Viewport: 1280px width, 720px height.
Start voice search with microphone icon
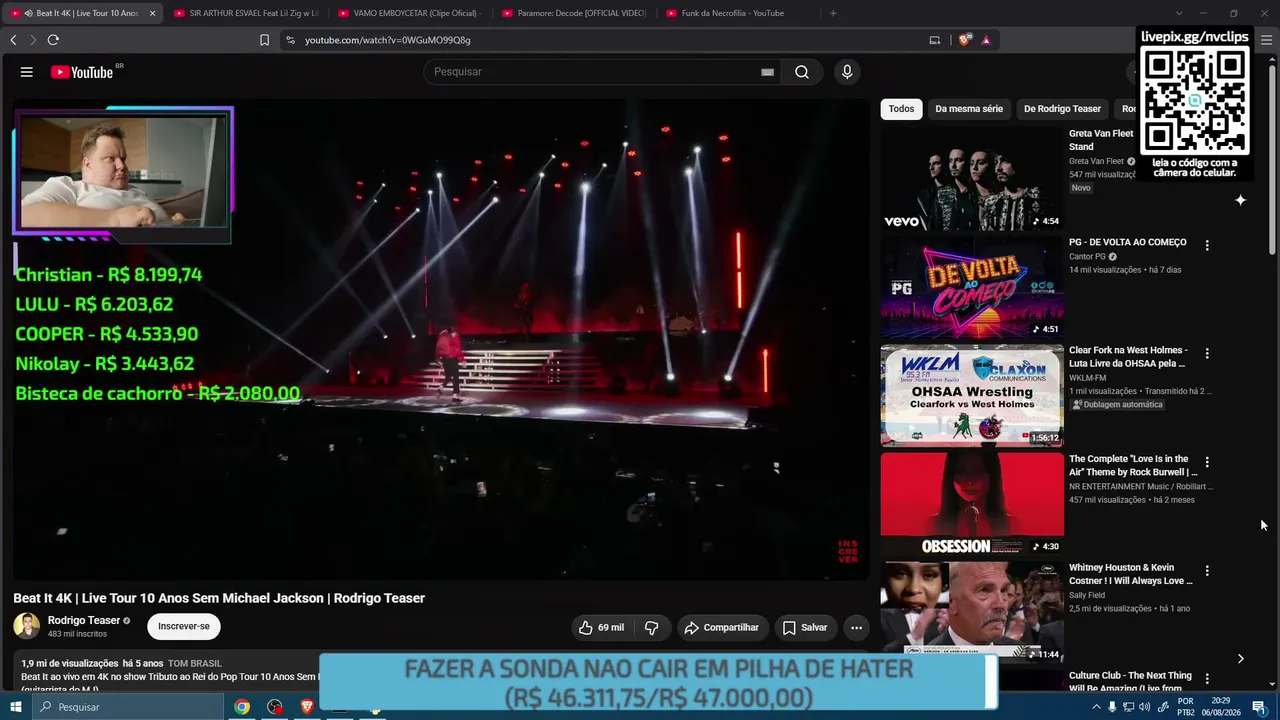pos(847,72)
